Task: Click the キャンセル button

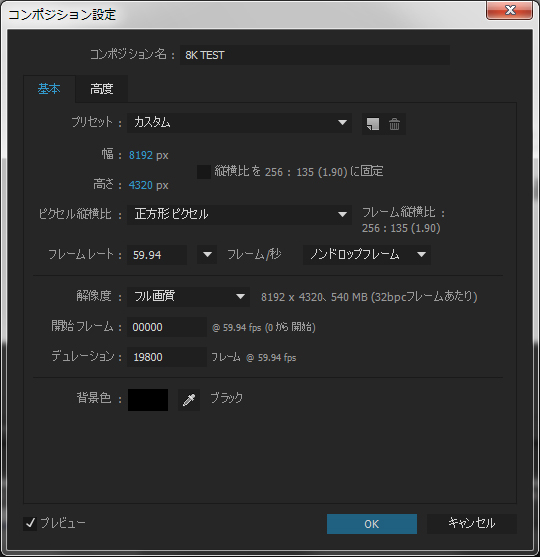Action: pyautogui.click(x=471, y=524)
